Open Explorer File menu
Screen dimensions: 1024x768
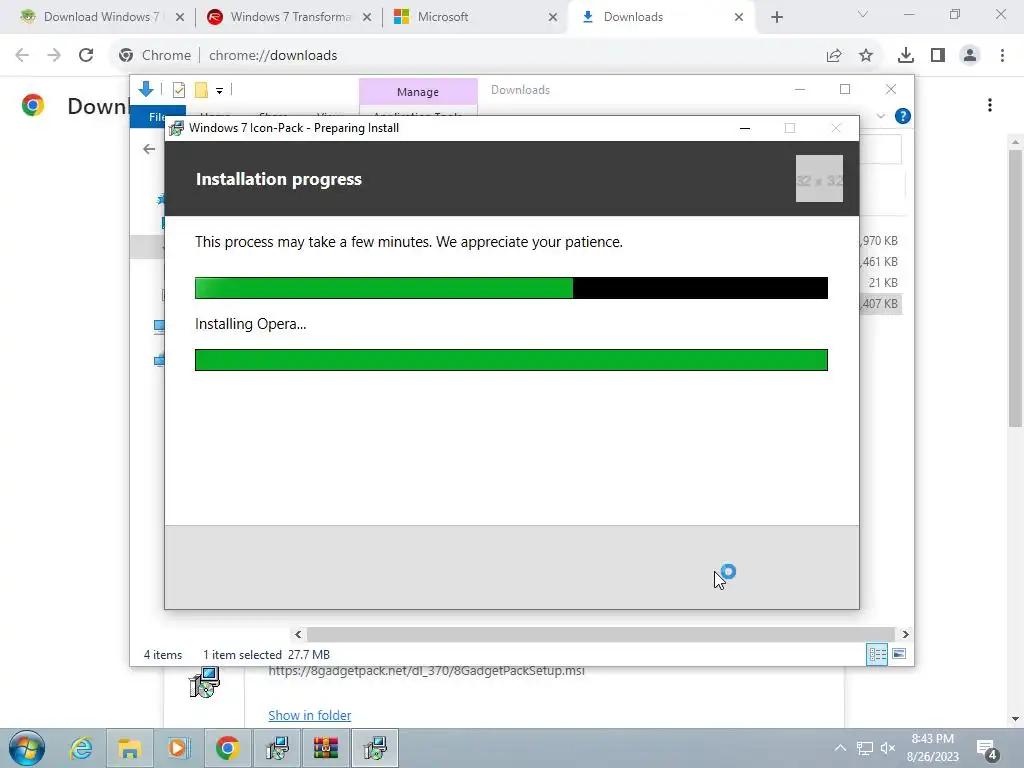pos(157,116)
